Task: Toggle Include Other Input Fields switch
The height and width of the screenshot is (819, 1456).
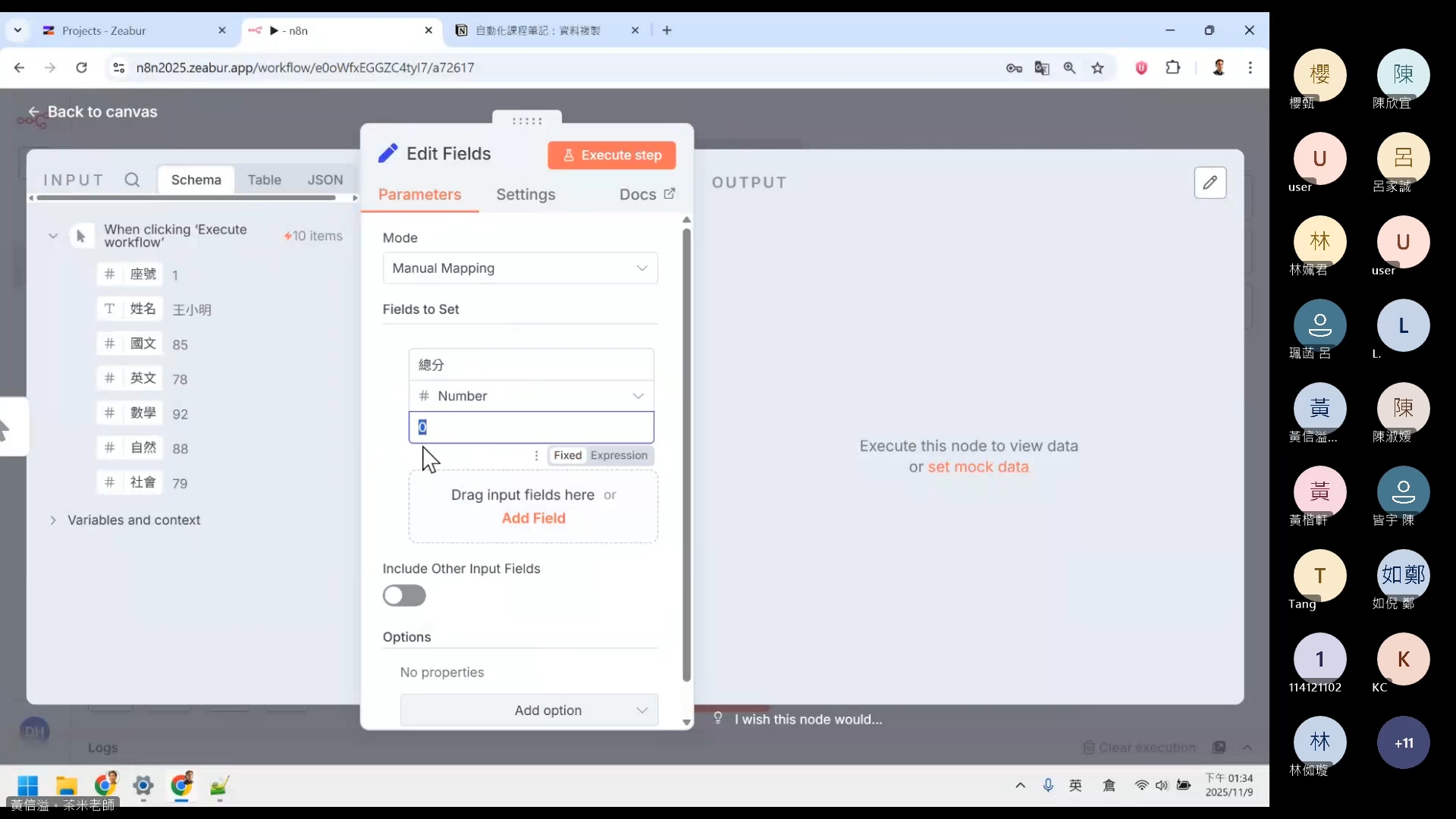Action: click(x=404, y=596)
